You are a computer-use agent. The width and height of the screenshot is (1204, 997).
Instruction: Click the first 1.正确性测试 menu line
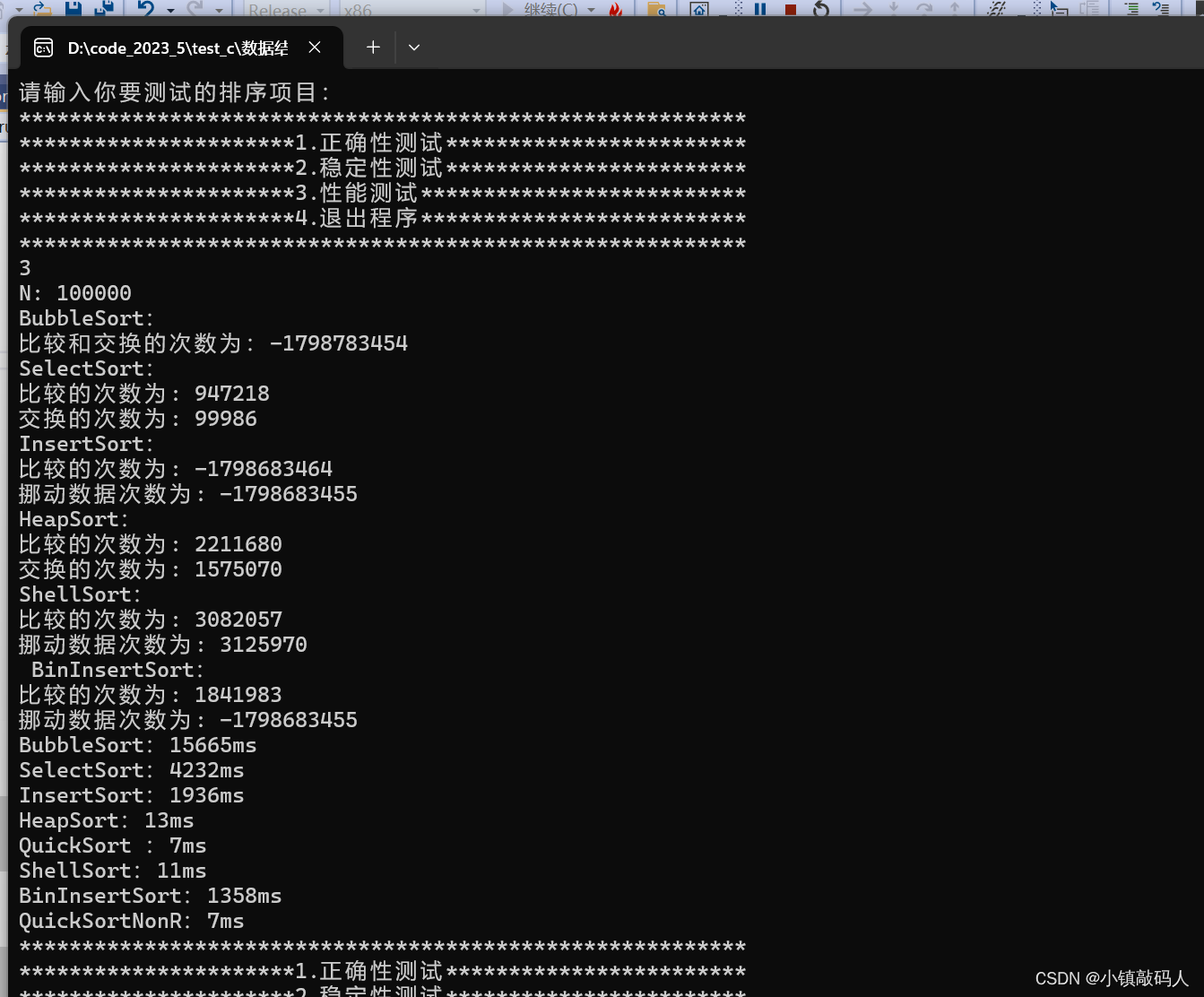pos(383,143)
